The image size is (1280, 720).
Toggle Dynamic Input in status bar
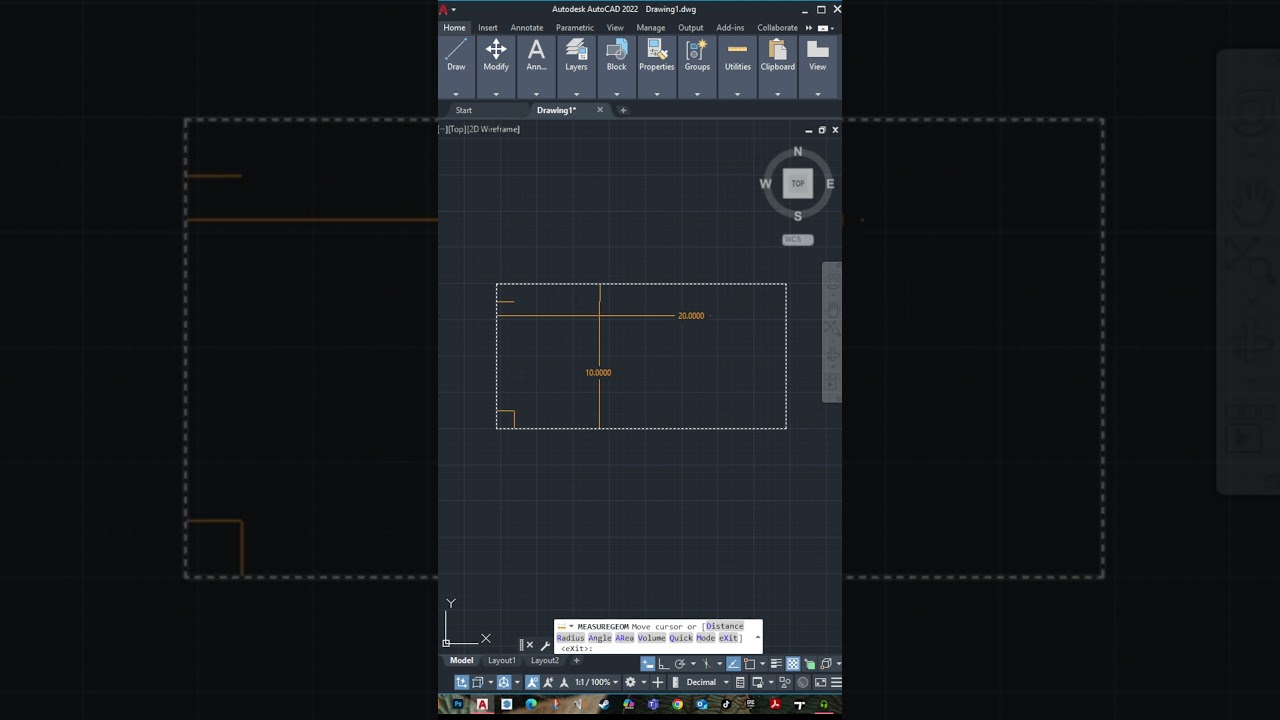click(647, 664)
